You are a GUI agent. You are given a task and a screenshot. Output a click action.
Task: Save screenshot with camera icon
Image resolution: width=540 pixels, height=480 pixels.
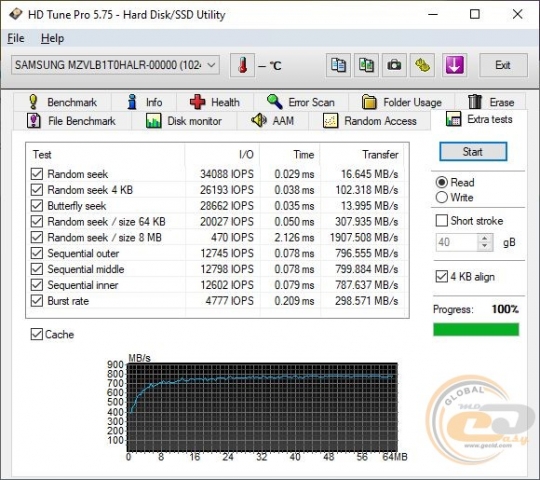(394, 65)
